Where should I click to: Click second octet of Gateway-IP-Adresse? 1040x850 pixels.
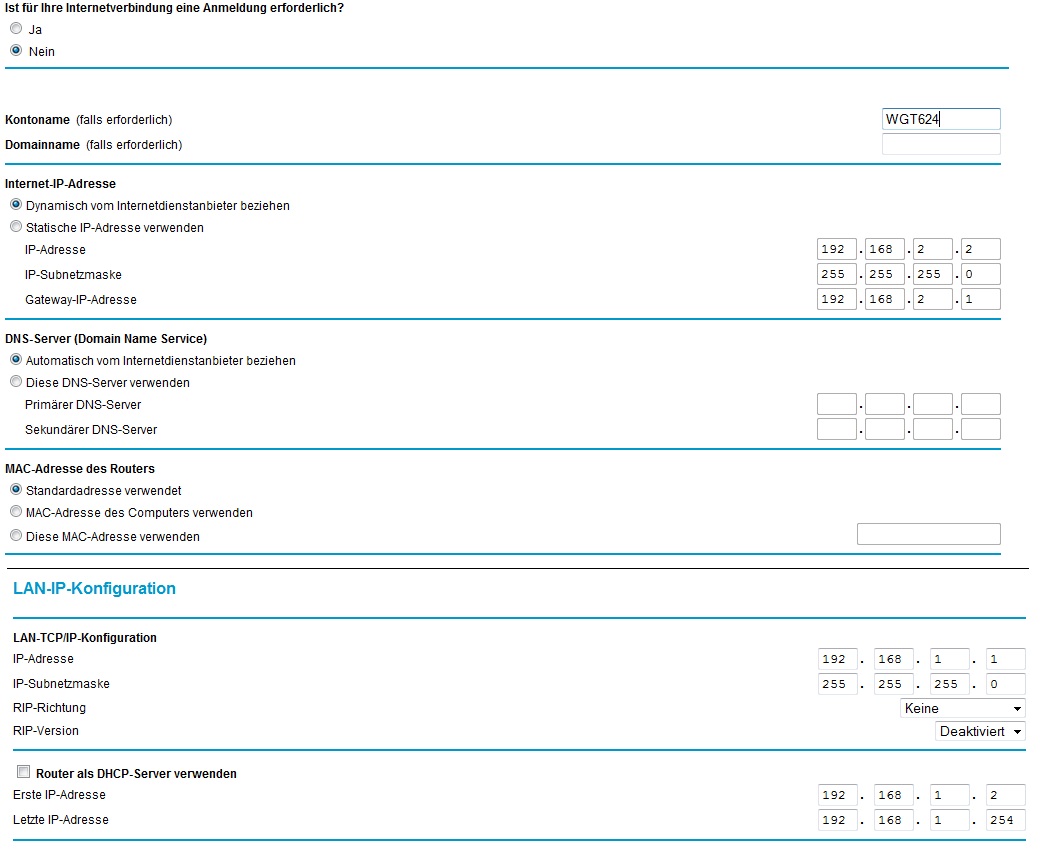(x=885, y=299)
